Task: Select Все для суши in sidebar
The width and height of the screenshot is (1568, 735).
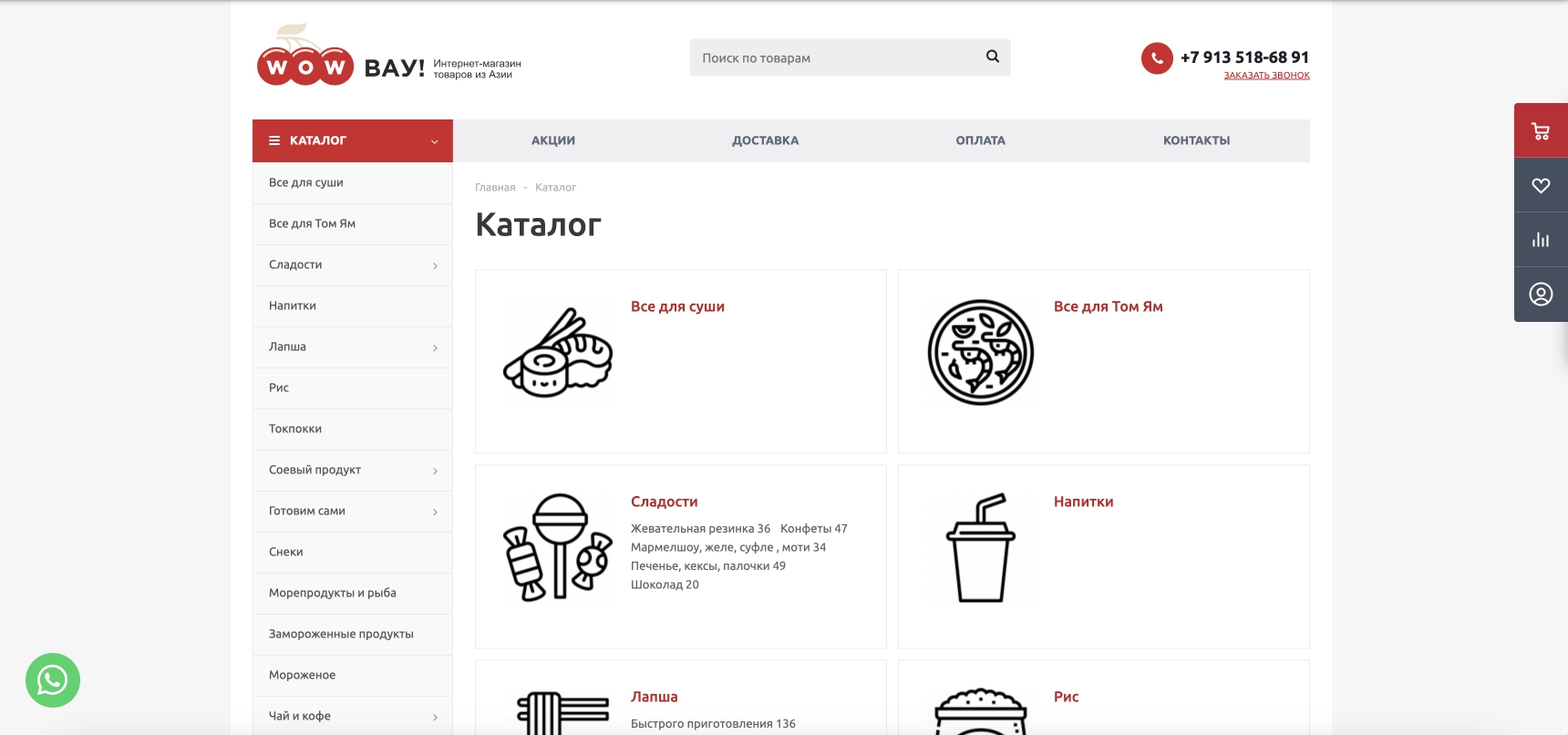Action: 353,182
